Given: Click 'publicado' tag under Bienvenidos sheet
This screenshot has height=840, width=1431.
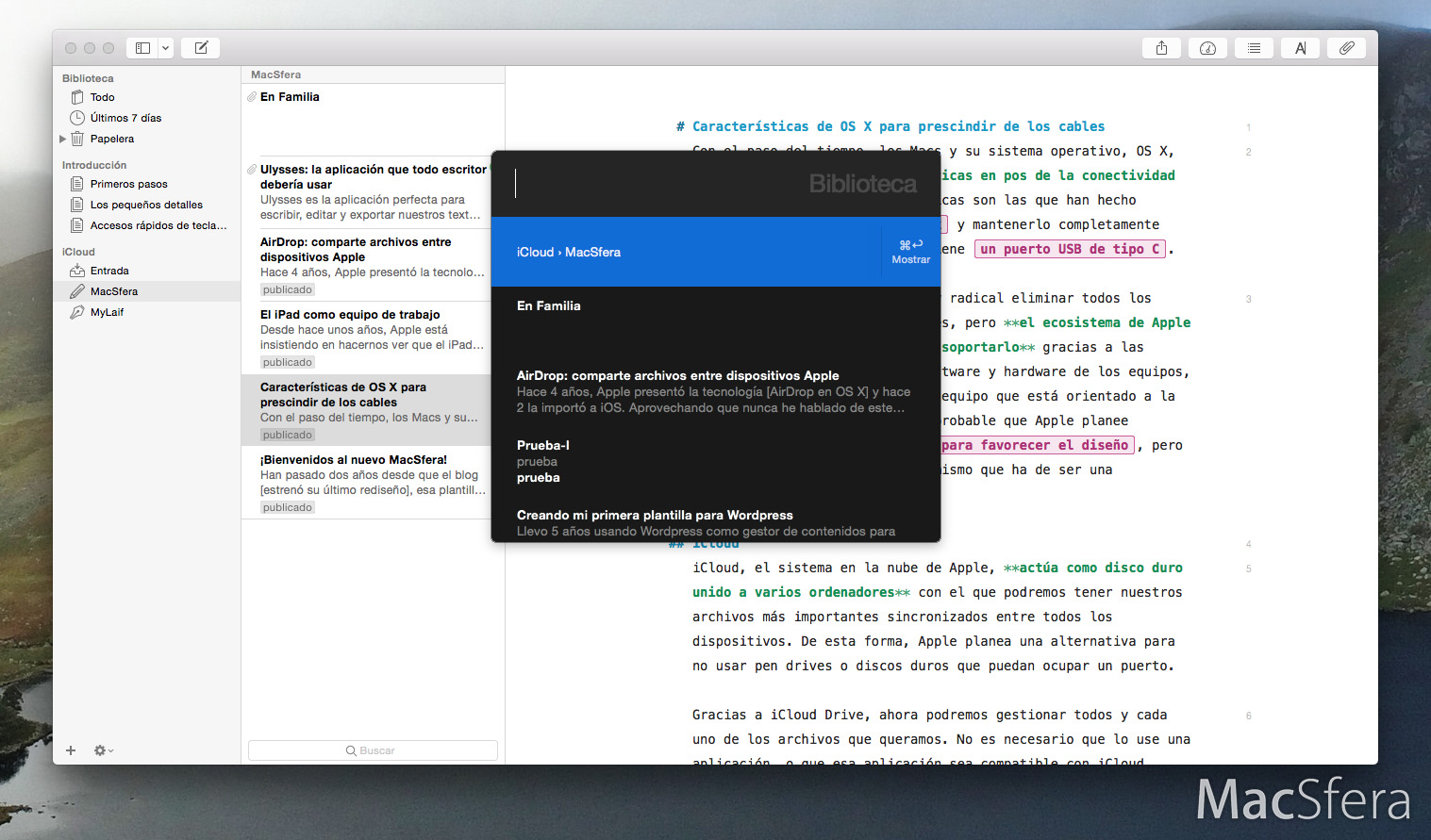Looking at the screenshot, I should point(288,507).
